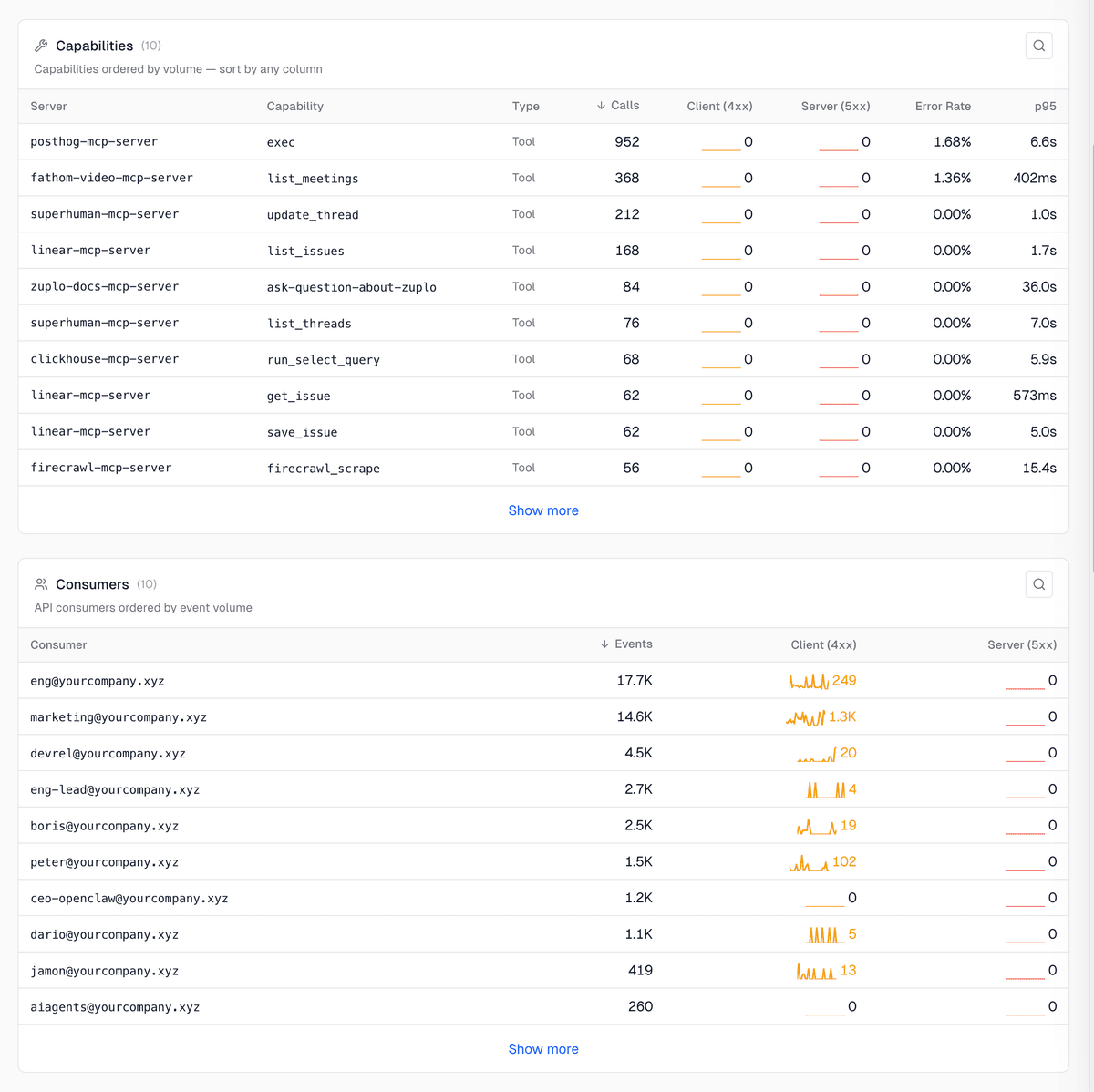Sort consumers by the Events column

coord(626,644)
